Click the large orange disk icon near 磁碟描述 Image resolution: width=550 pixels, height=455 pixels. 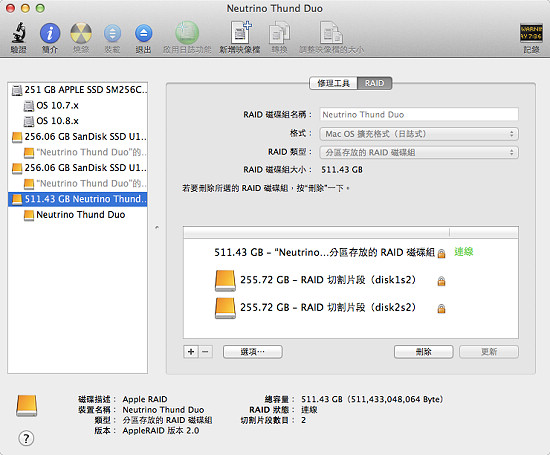coord(27,406)
